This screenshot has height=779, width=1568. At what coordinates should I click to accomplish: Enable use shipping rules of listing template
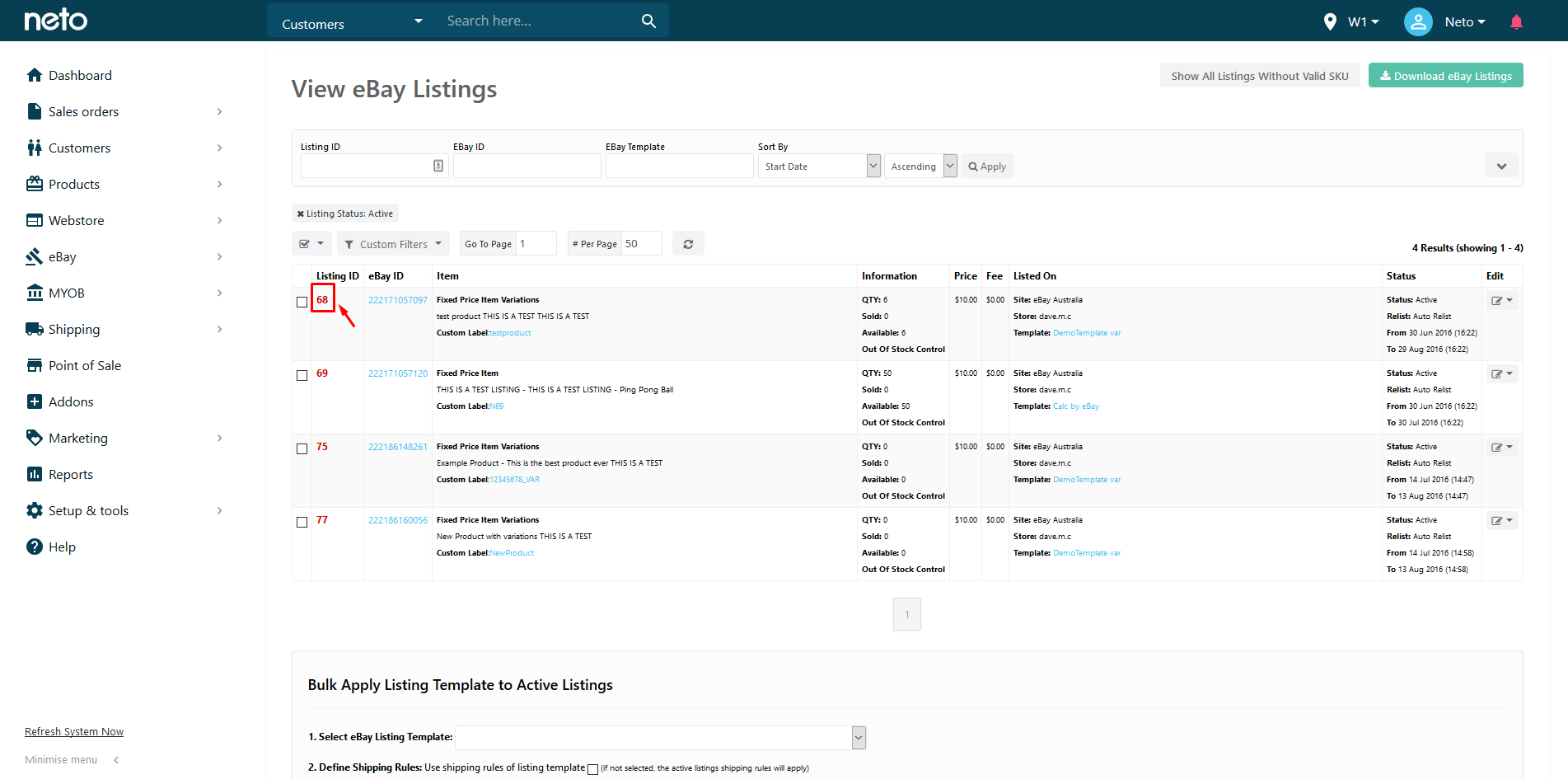click(592, 769)
